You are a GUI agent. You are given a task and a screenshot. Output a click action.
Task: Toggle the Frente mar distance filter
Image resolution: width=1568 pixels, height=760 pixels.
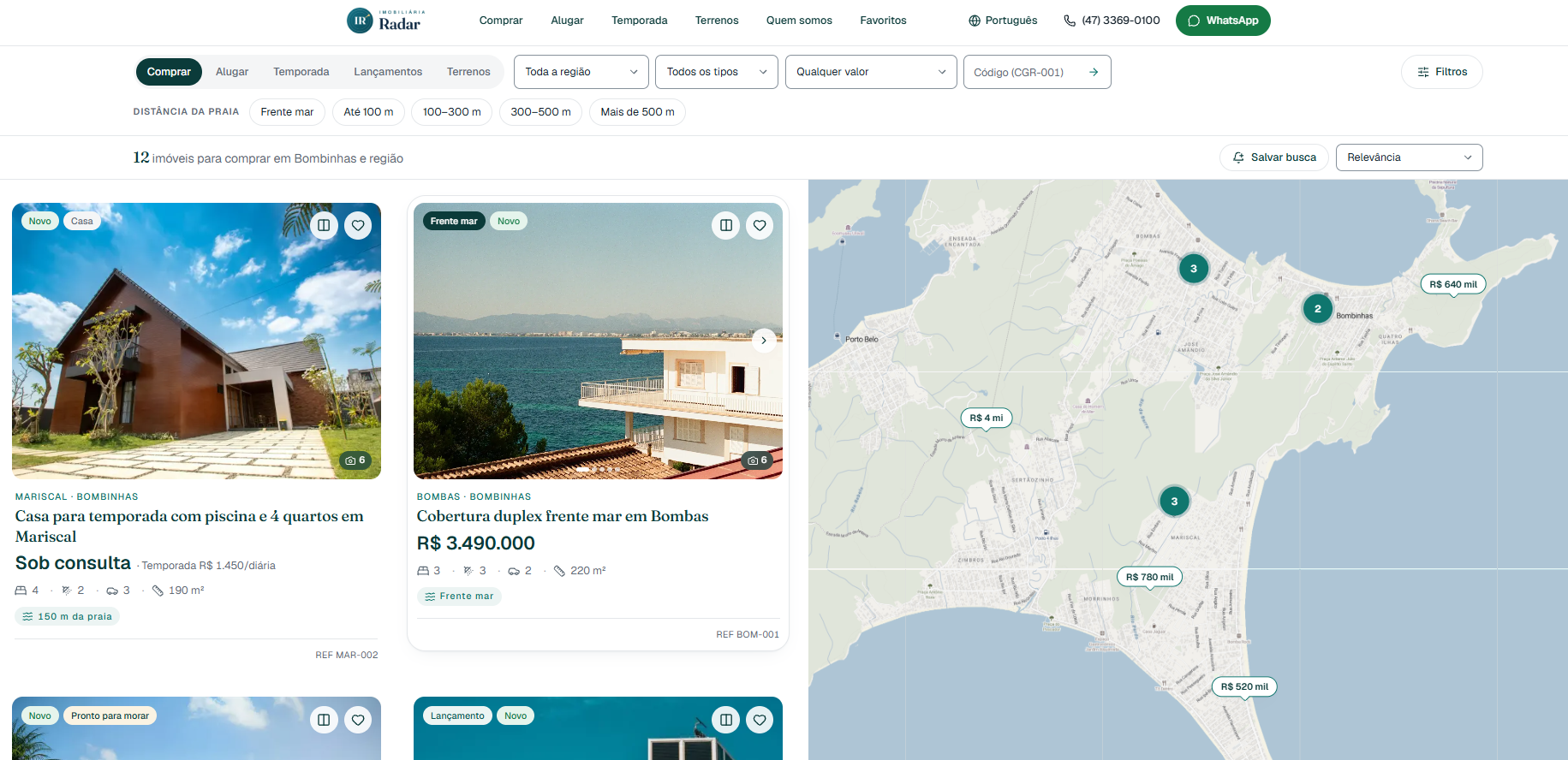(287, 112)
